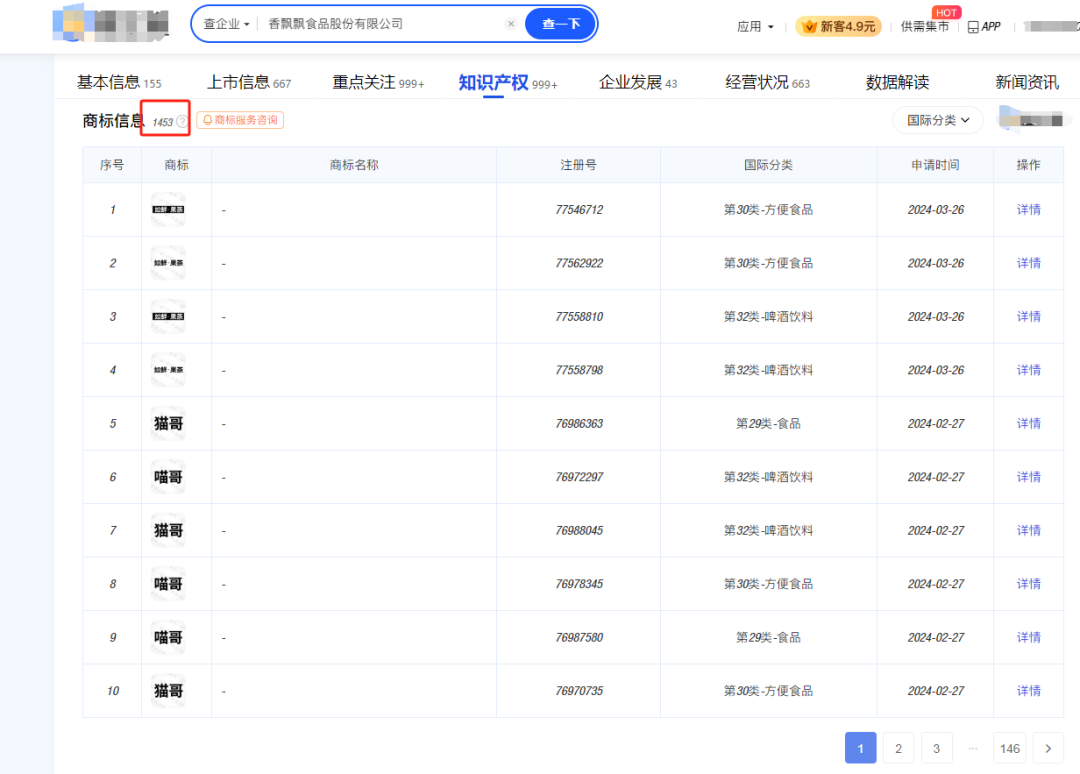The width and height of the screenshot is (1080, 774).
Task: Switch to the 基本信息 tab
Action: (118, 83)
